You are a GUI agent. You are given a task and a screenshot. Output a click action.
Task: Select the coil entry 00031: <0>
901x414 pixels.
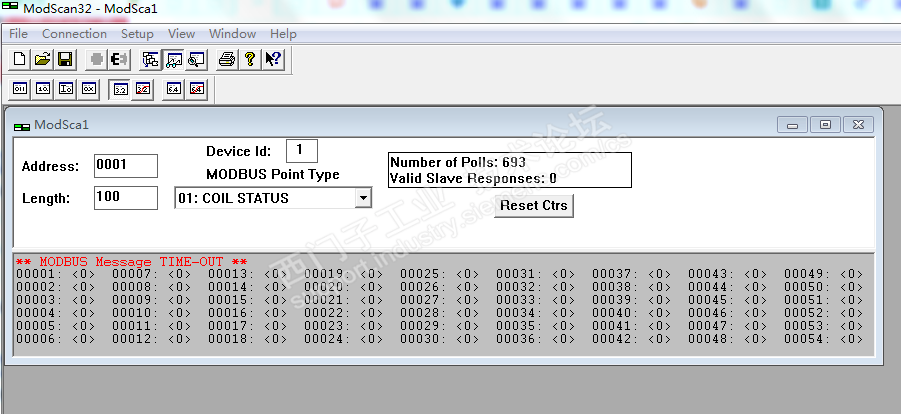535,274
